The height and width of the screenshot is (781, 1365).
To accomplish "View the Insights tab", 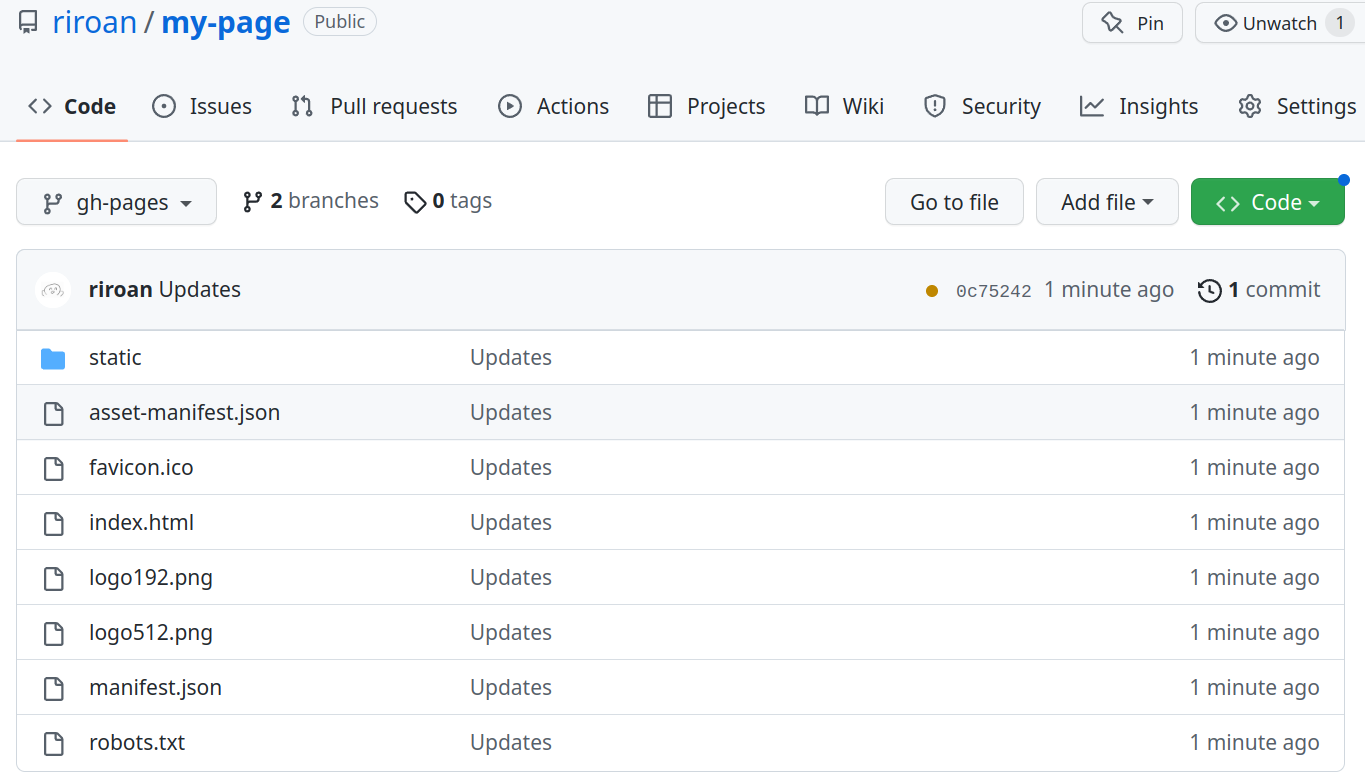I will (x=1139, y=106).
